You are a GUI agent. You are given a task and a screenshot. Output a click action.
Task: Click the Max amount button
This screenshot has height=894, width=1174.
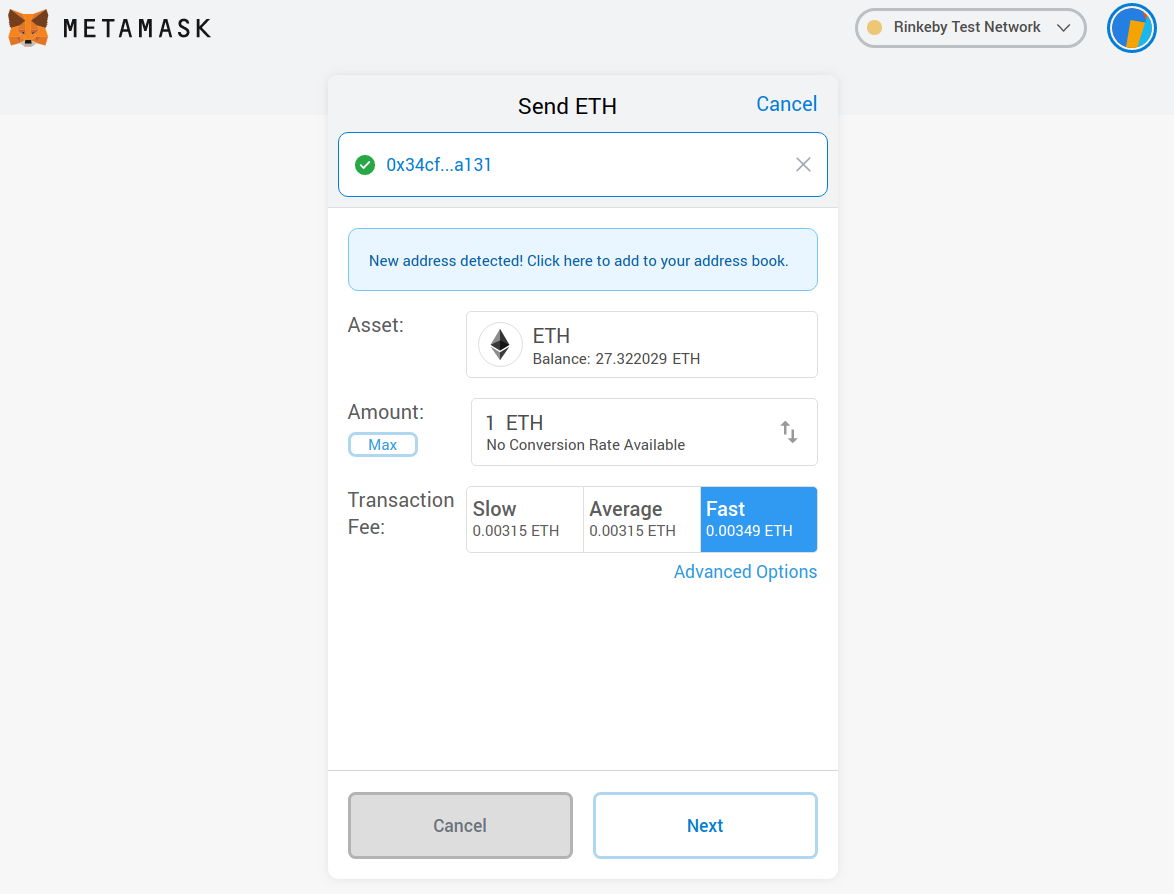[383, 445]
